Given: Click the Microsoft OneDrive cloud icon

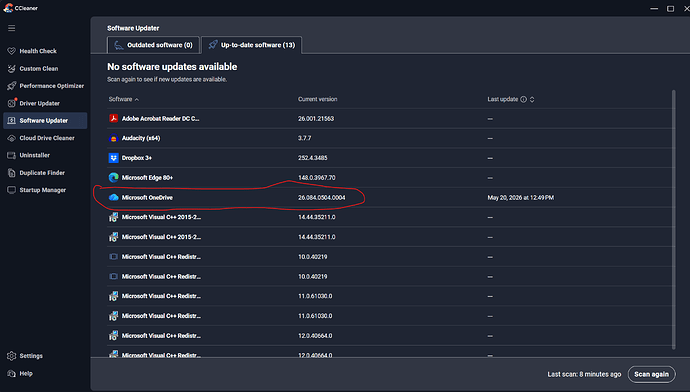Looking at the screenshot, I should click(114, 198).
